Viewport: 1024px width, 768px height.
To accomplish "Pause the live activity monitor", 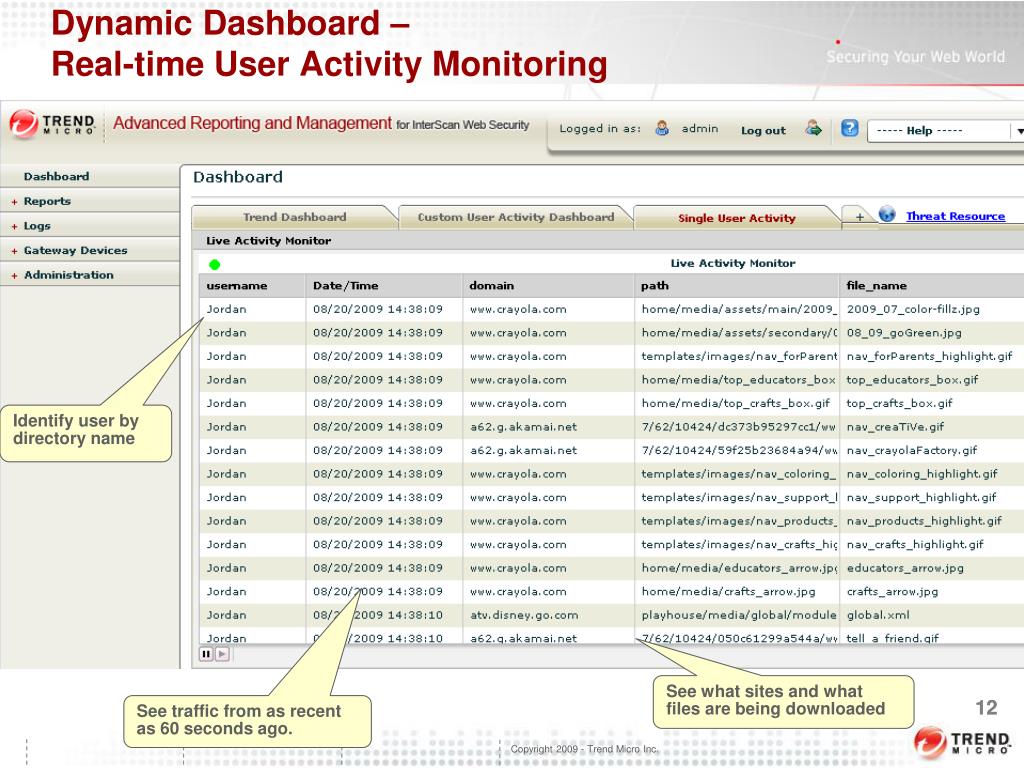I will click(206, 654).
